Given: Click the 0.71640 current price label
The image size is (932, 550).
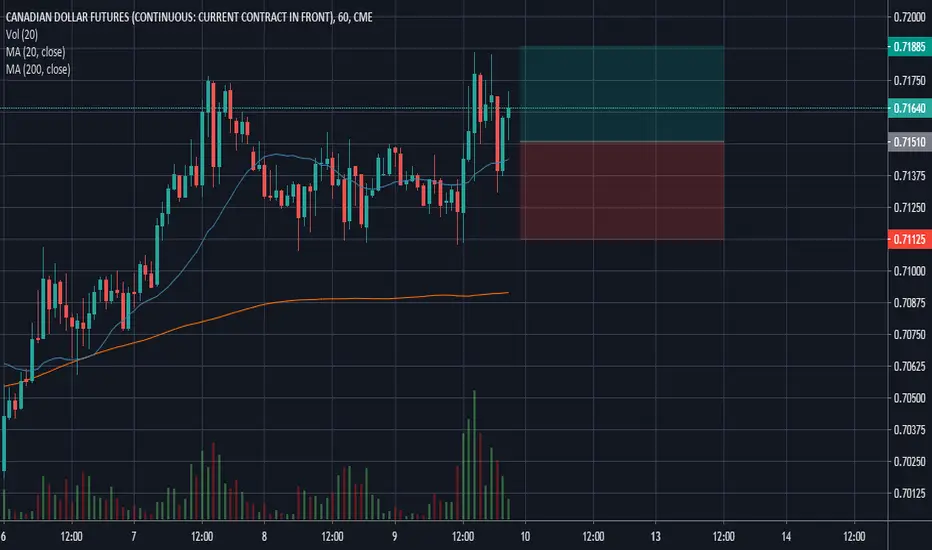Looking at the screenshot, I should pos(909,108).
